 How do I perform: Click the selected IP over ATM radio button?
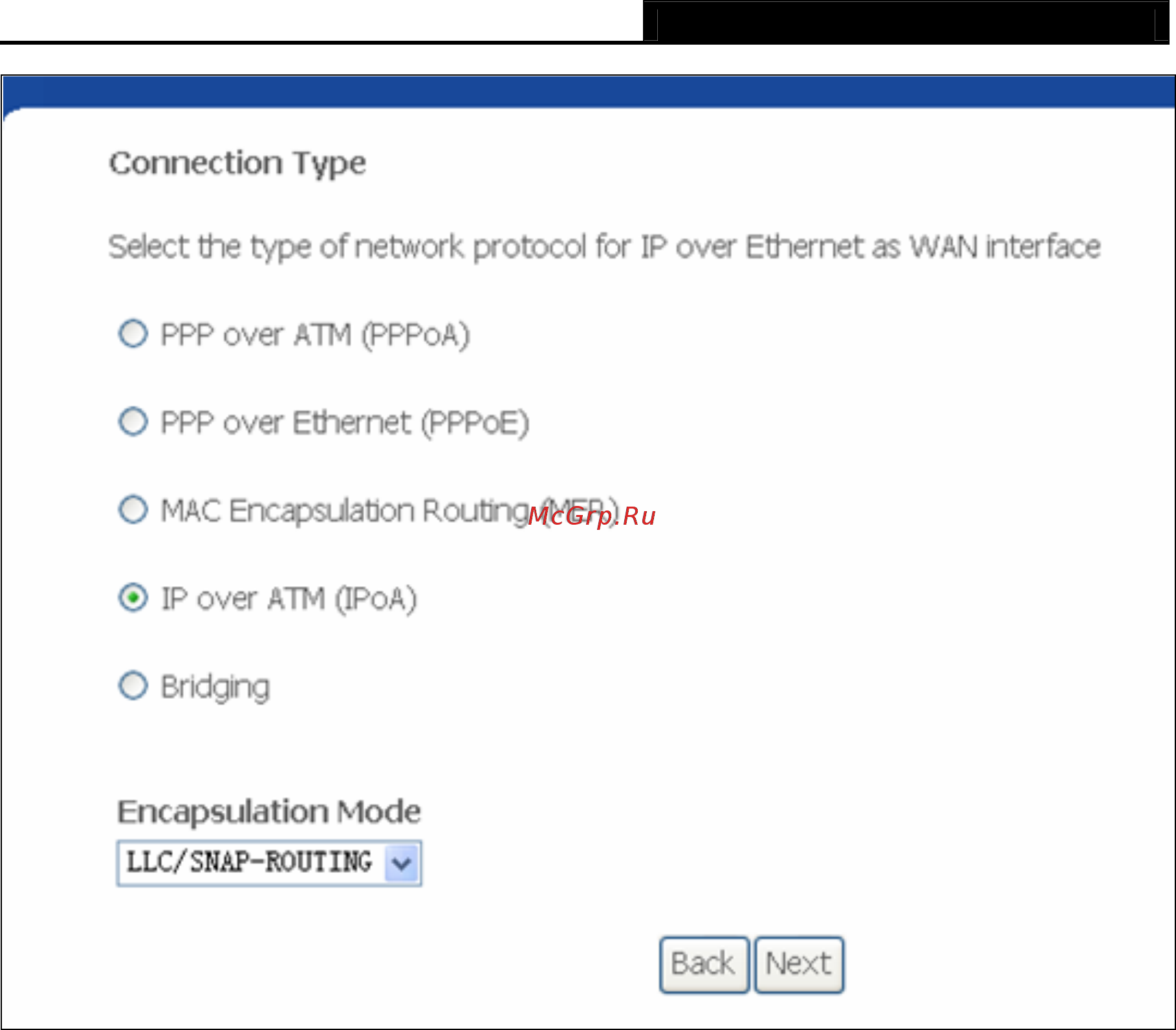coord(133,598)
